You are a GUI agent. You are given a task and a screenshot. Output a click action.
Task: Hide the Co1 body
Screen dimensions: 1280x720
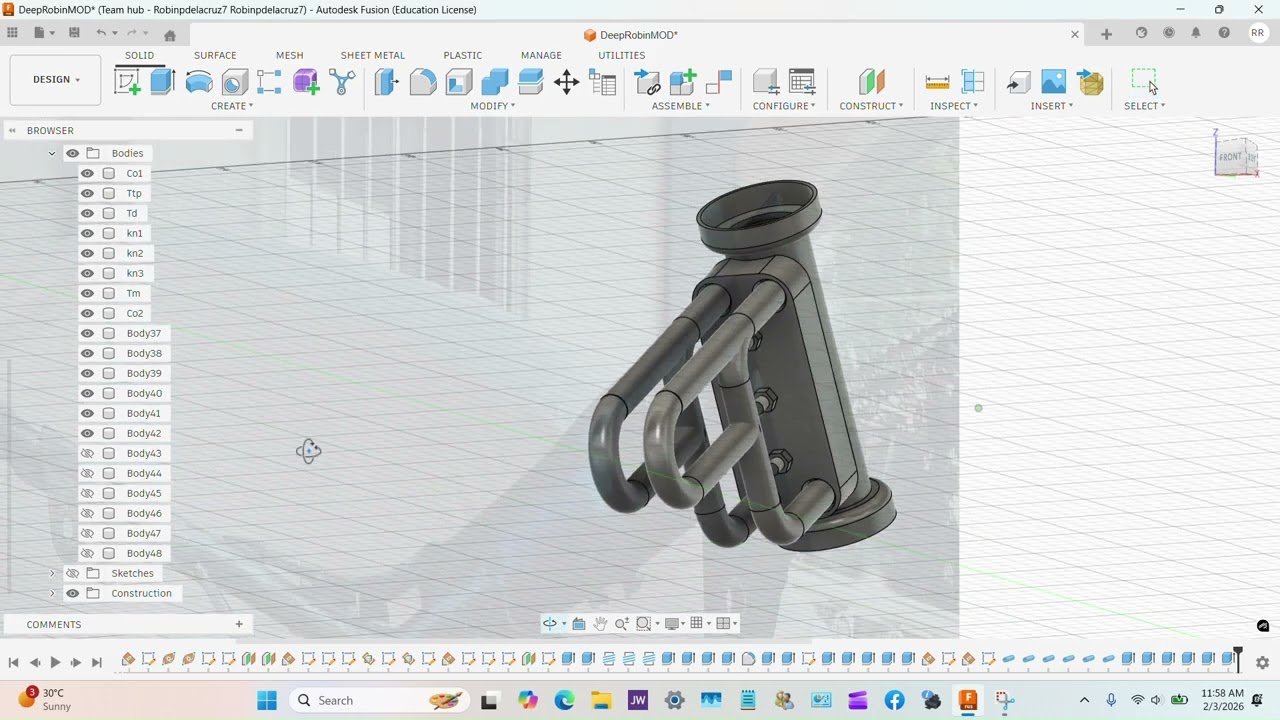(x=87, y=173)
